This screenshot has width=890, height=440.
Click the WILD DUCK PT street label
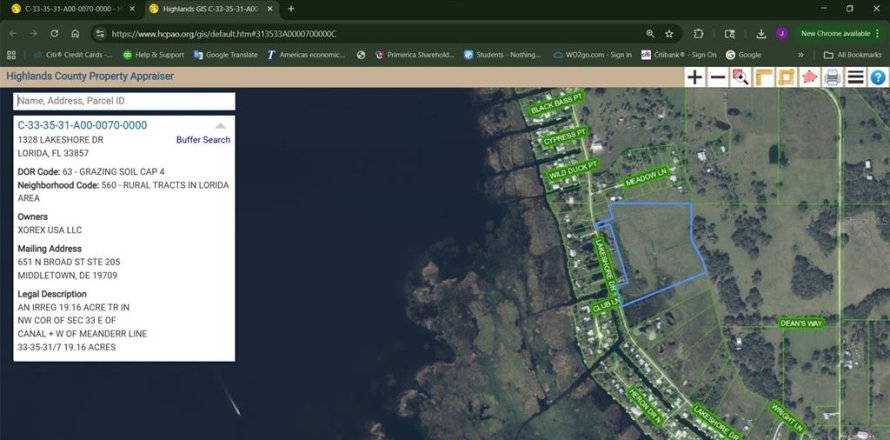coord(572,170)
